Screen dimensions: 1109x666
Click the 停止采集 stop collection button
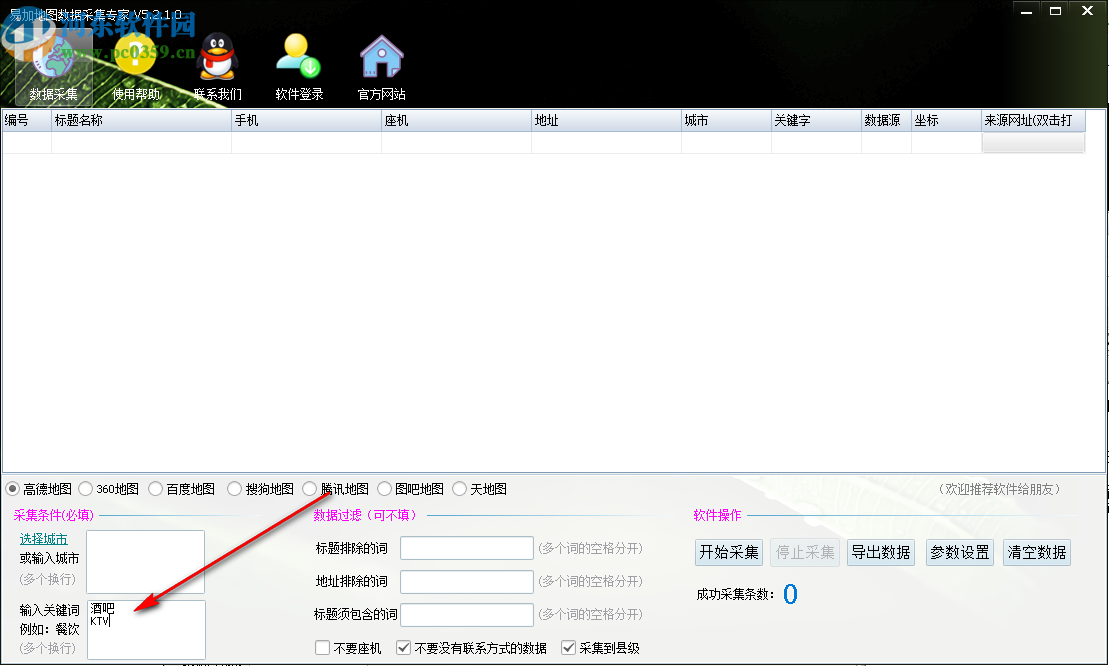803,552
